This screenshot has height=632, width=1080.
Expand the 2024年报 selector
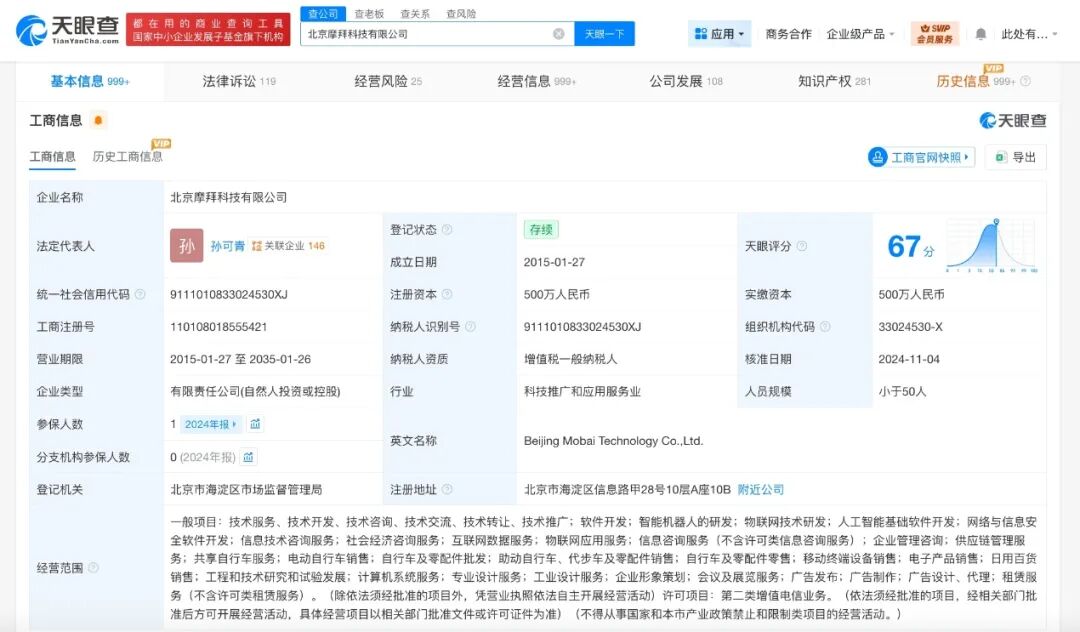click(x=211, y=424)
